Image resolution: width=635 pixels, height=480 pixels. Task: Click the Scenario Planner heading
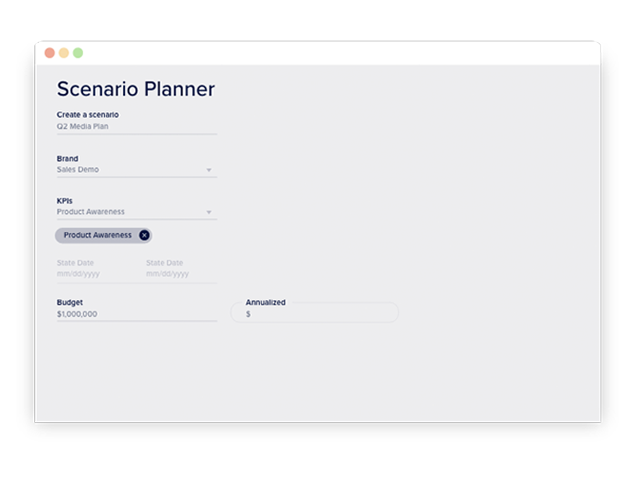pyautogui.click(x=136, y=89)
